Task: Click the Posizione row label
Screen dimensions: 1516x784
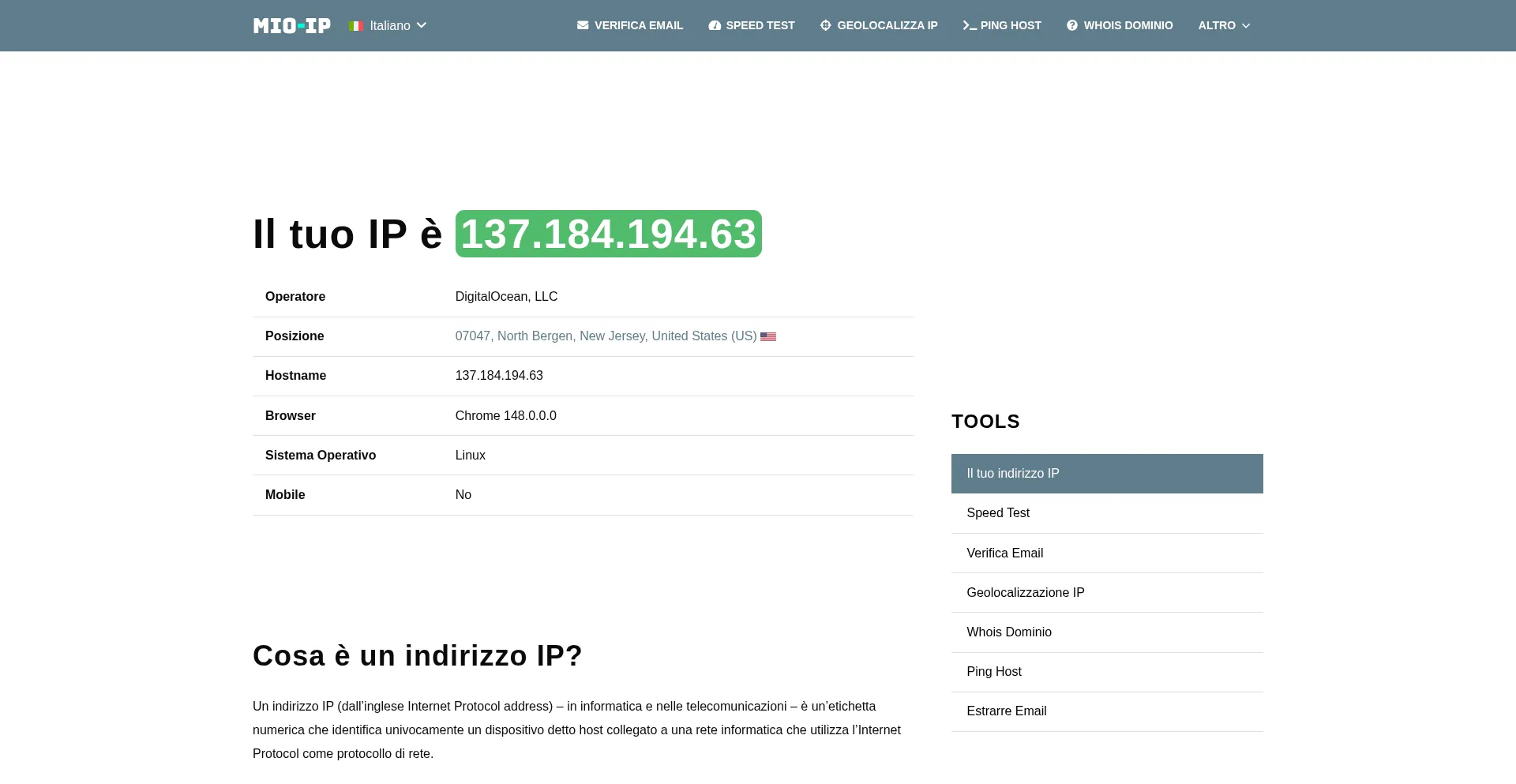Action: [295, 336]
